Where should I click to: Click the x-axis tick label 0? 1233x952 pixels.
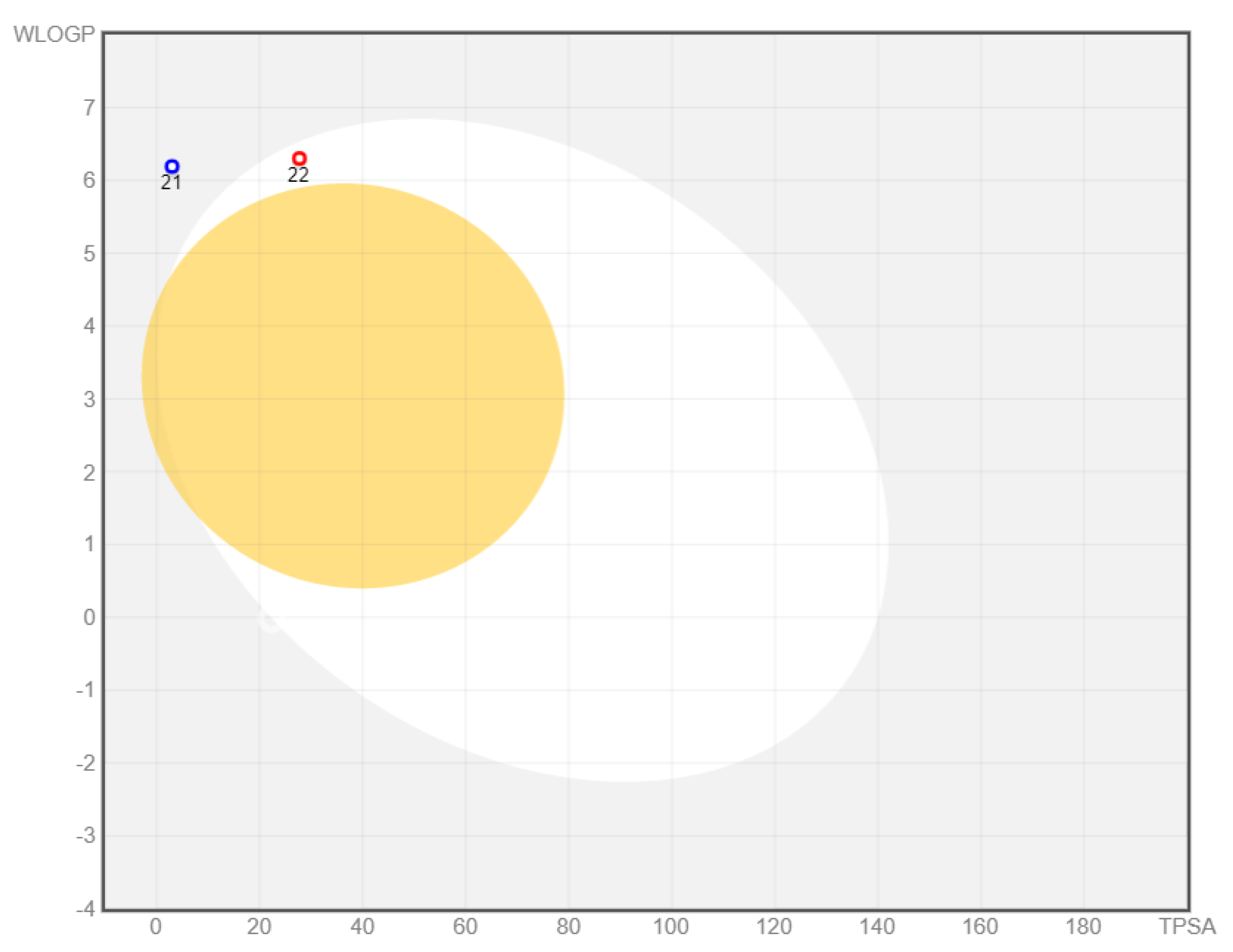point(156,926)
